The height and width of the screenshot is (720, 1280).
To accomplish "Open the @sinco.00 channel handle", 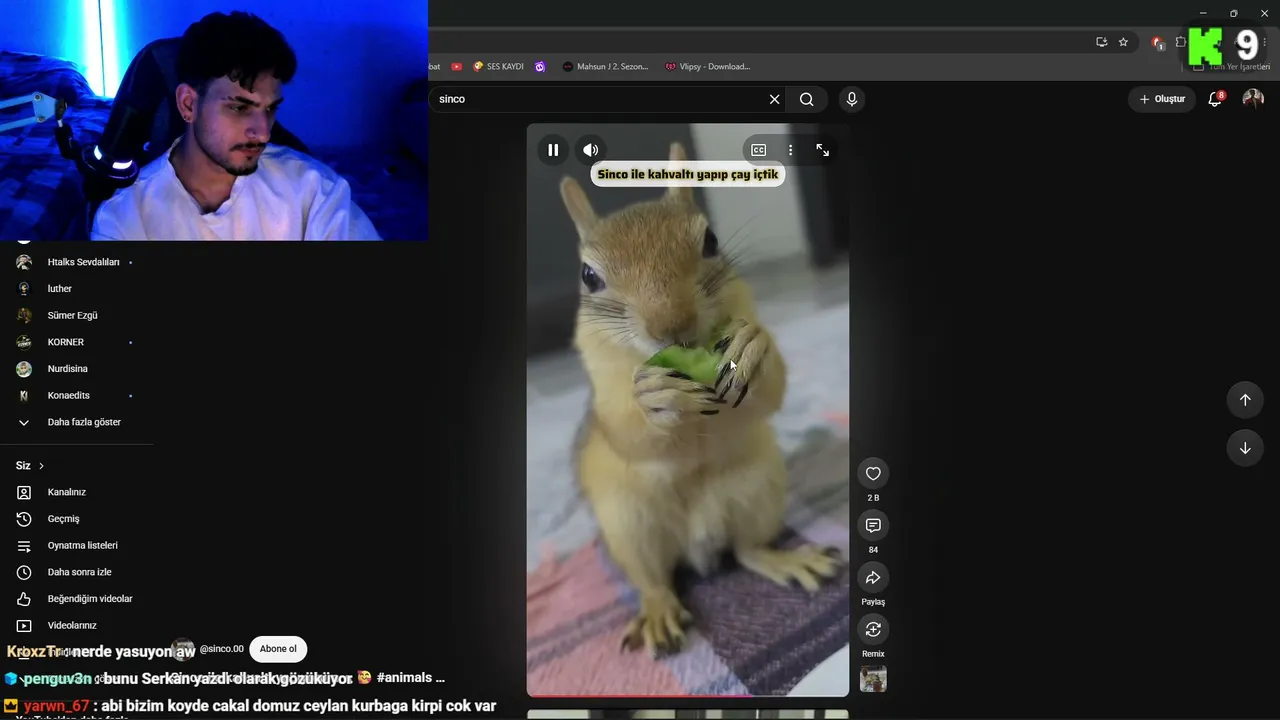I will (221, 649).
